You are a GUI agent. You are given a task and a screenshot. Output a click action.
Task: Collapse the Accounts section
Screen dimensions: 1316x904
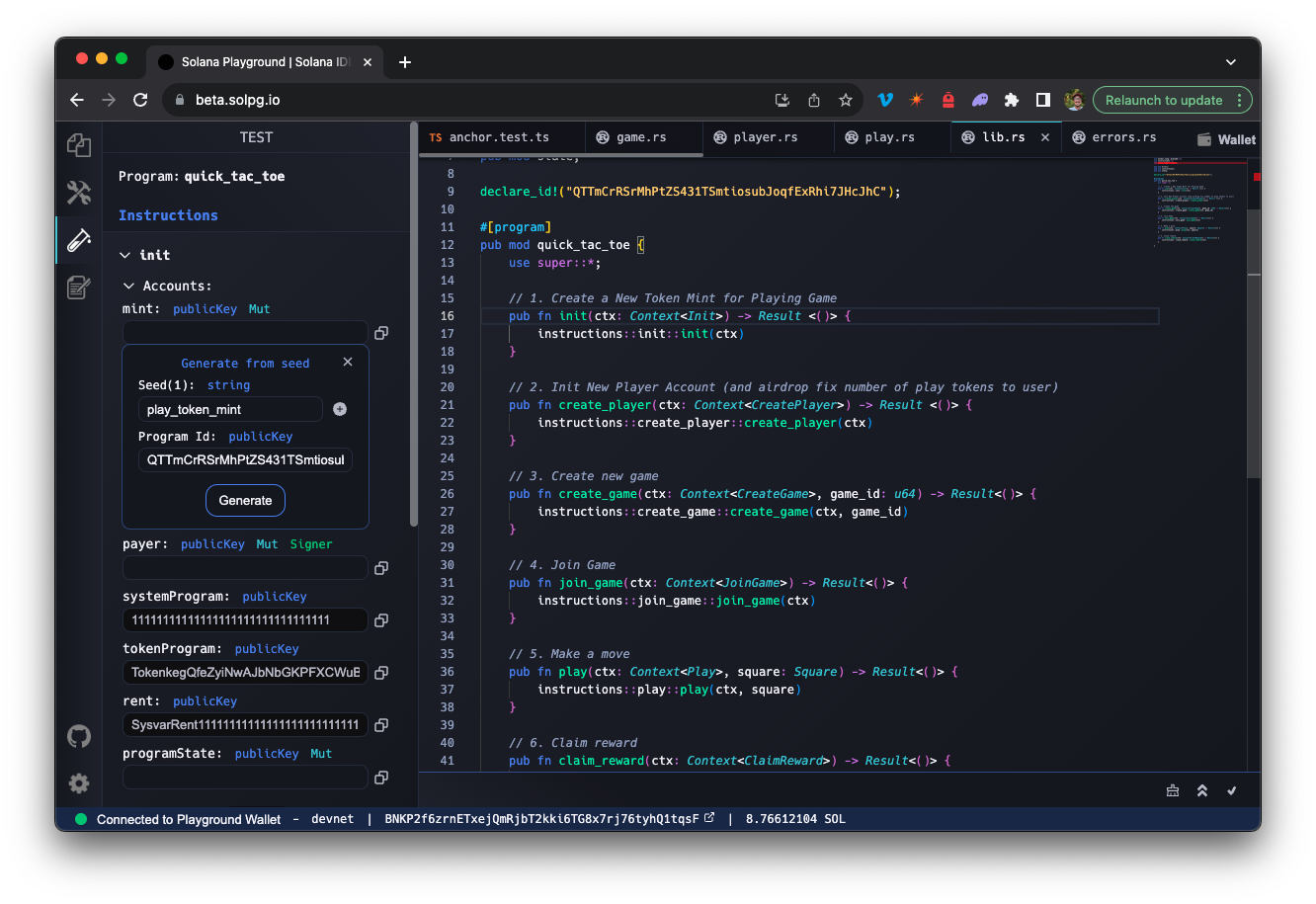tap(128, 286)
